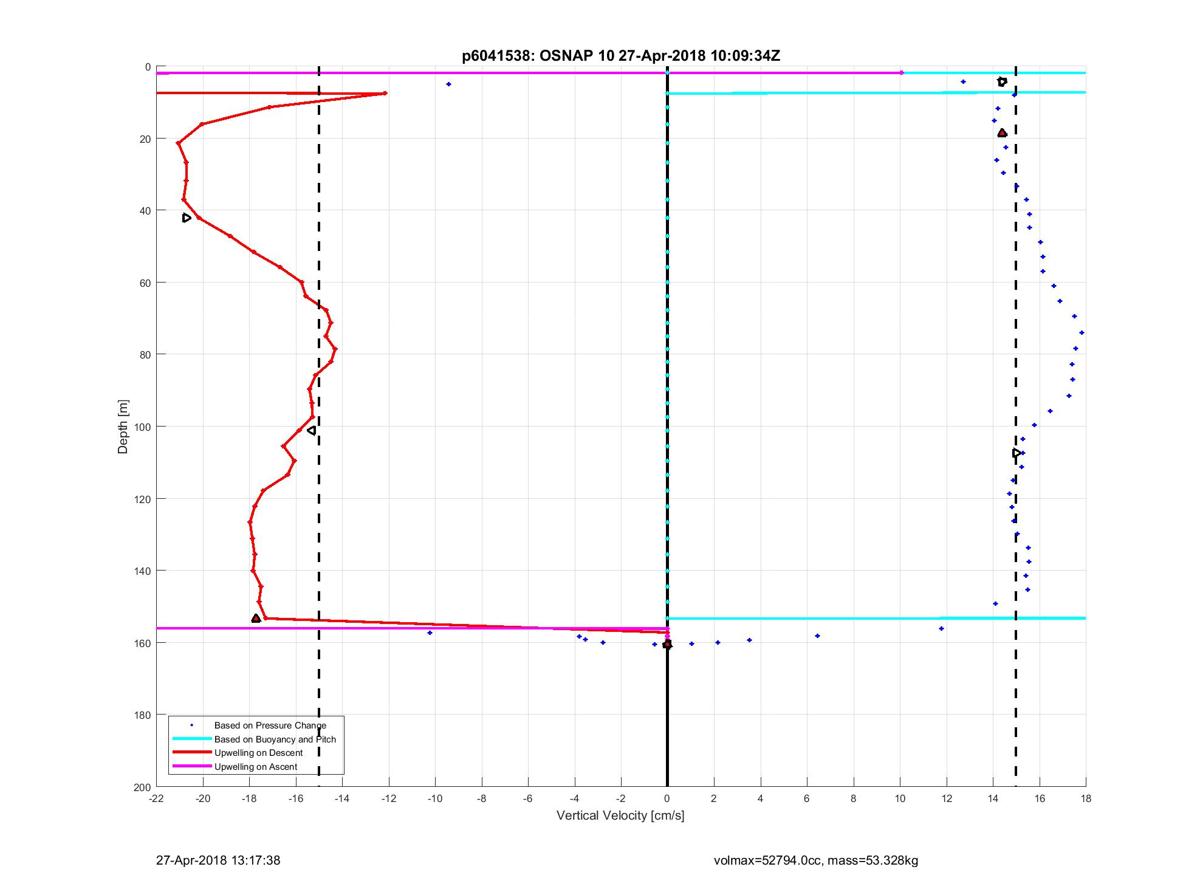The image size is (1200, 885).
Task: Click the white triangle marker near 107 m depth
Action: [x=1017, y=453]
